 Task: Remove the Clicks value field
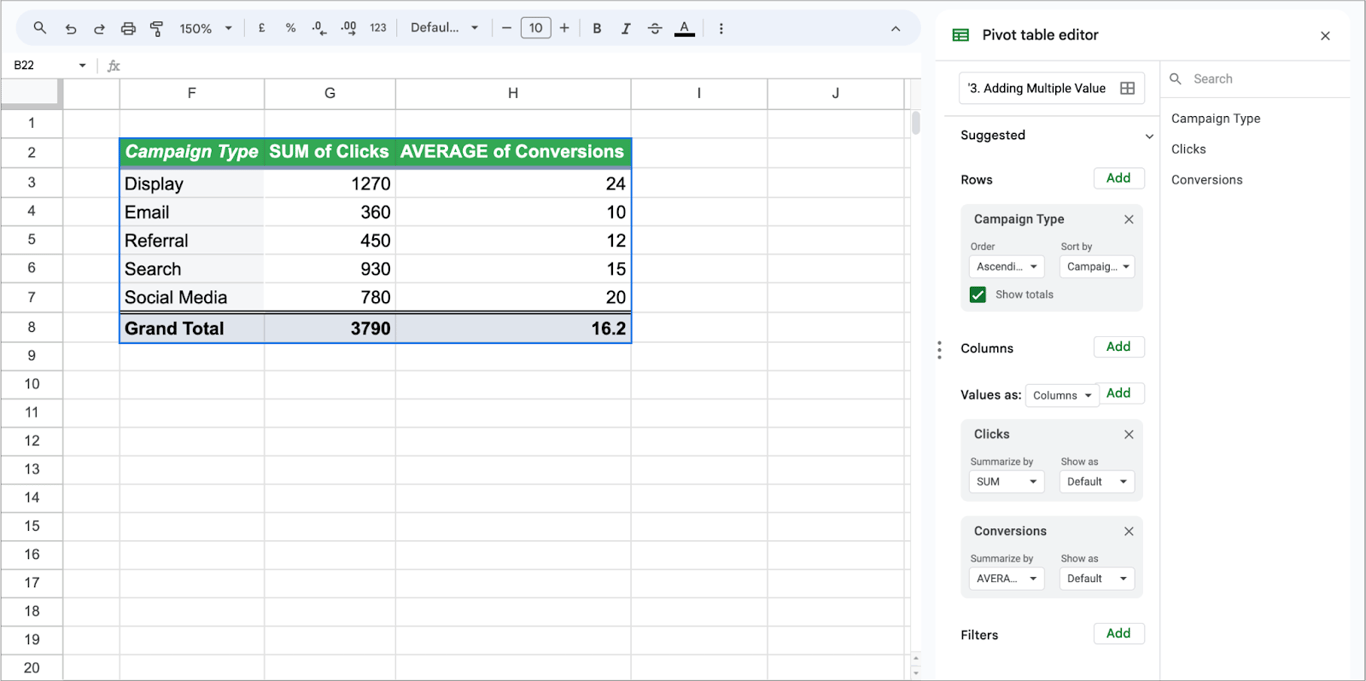(x=1129, y=434)
